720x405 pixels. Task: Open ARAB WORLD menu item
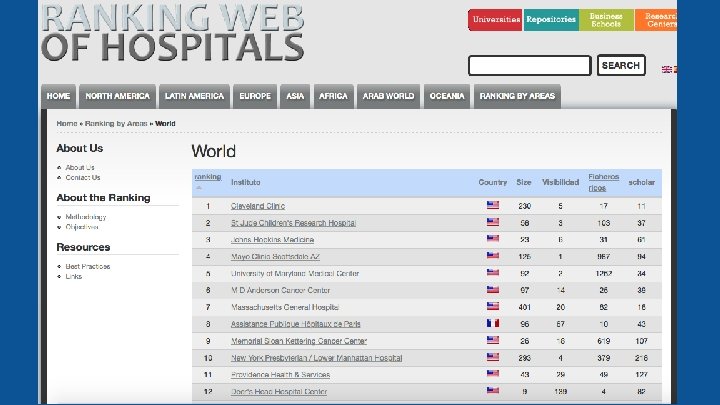[388, 96]
